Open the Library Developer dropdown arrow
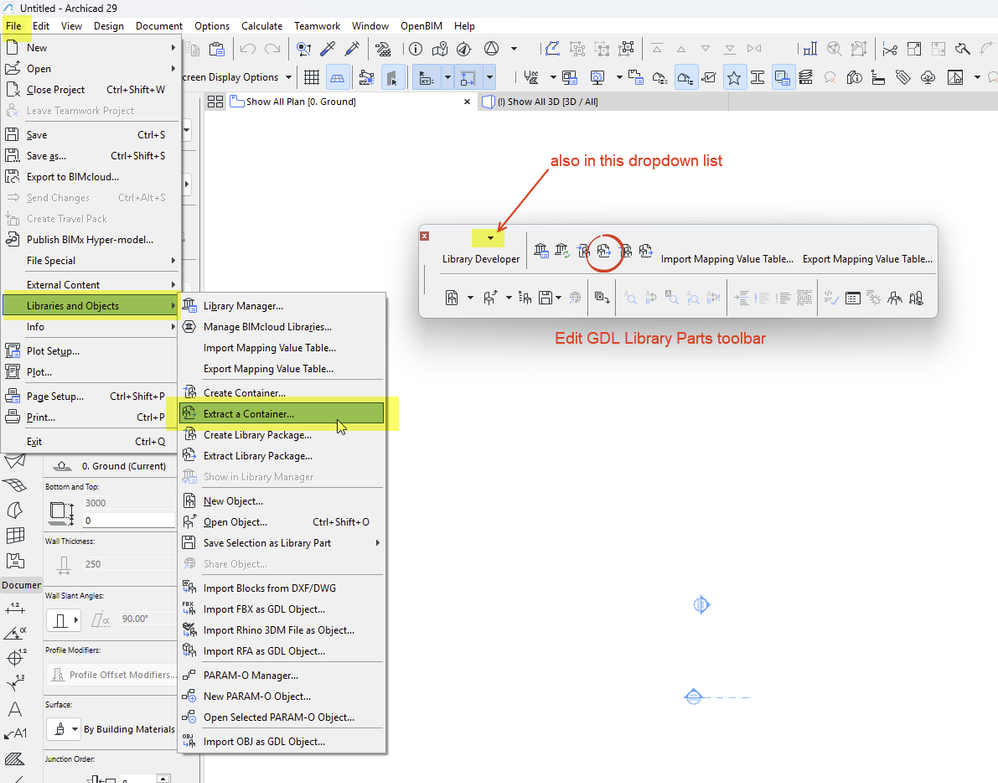 (490, 238)
